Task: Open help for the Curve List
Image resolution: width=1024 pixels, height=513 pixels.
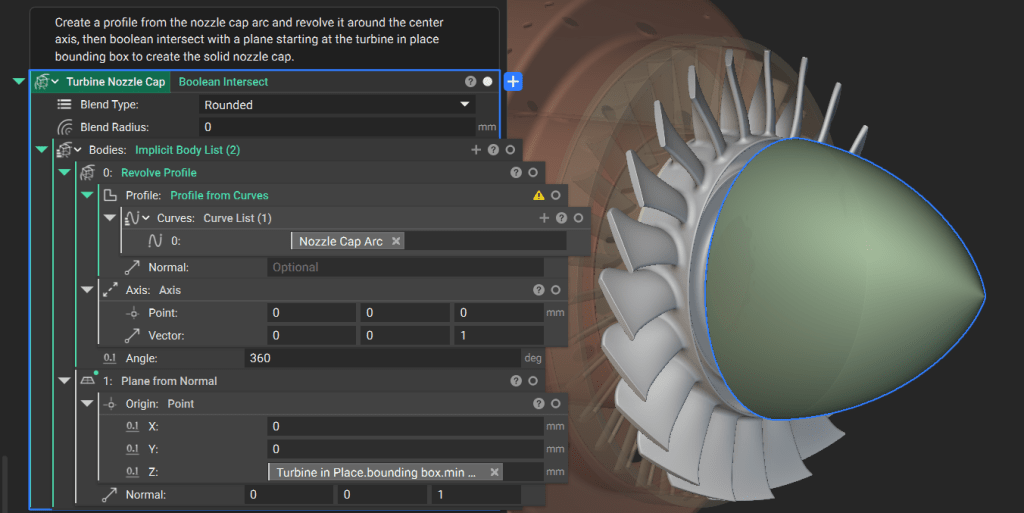Action: coord(561,218)
